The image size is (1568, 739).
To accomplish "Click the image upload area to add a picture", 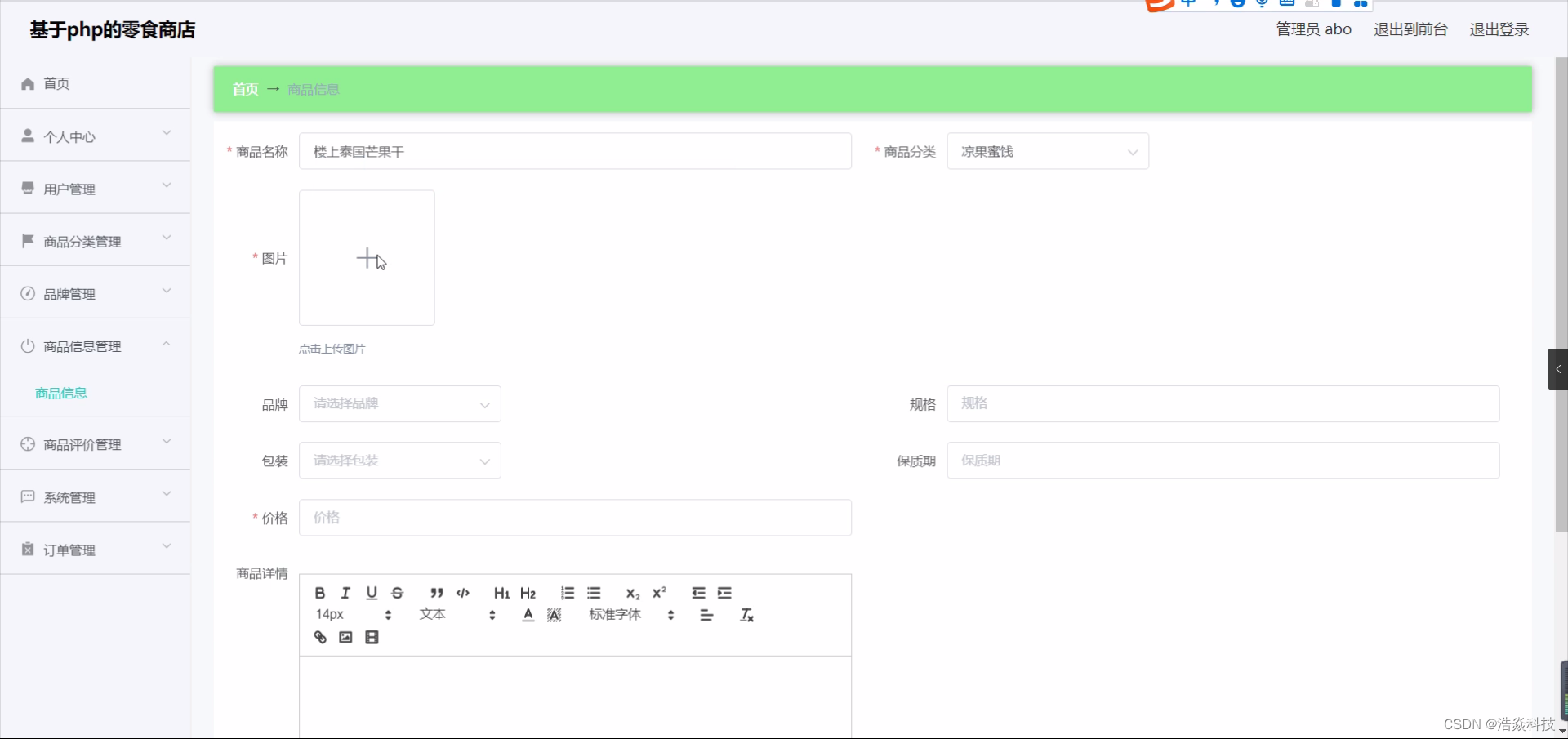I will coord(367,257).
